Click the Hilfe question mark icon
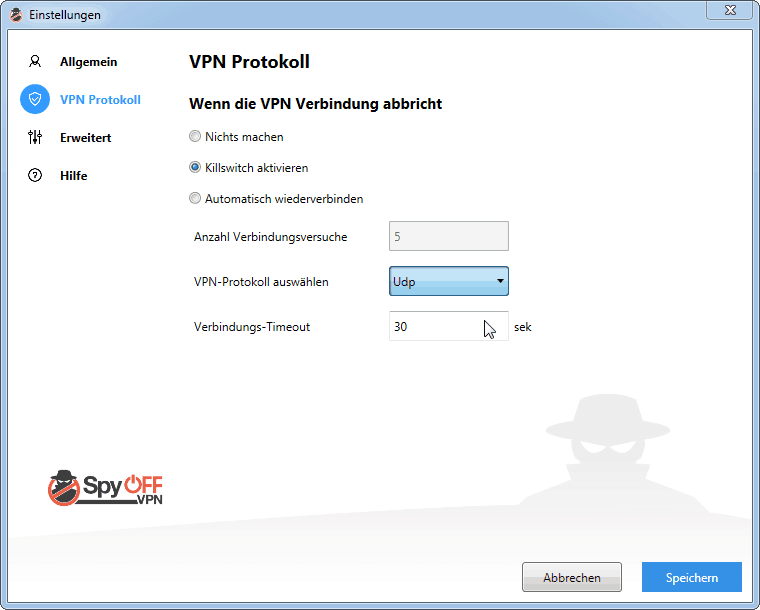 (x=35, y=175)
